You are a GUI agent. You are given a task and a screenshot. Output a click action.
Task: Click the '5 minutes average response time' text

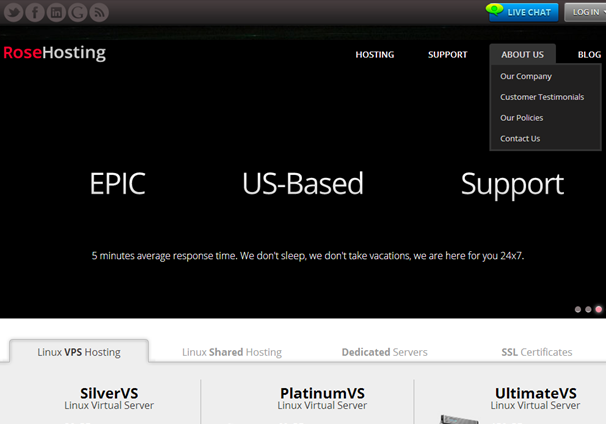(x=308, y=256)
